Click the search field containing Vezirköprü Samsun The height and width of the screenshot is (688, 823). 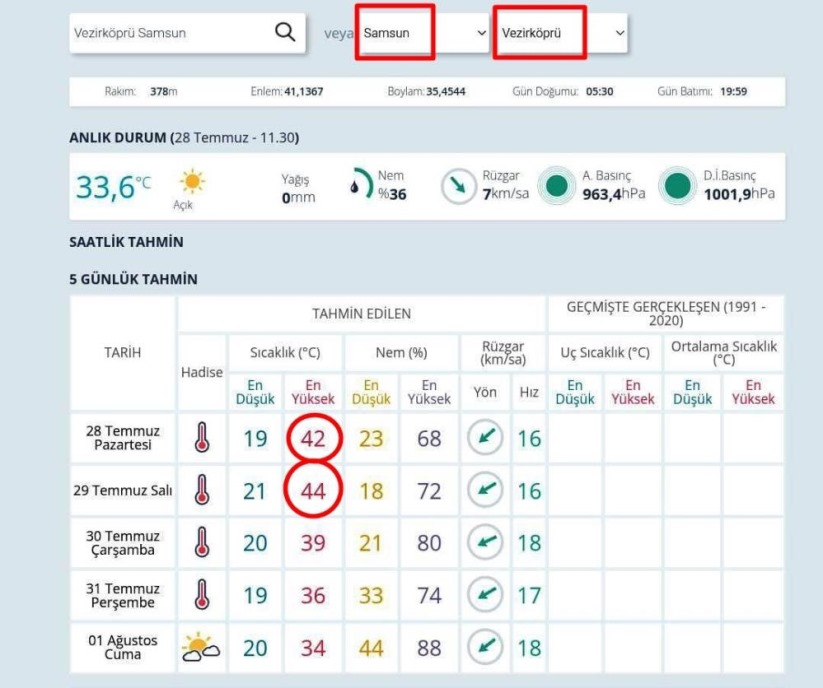click(x=168, y=33)
